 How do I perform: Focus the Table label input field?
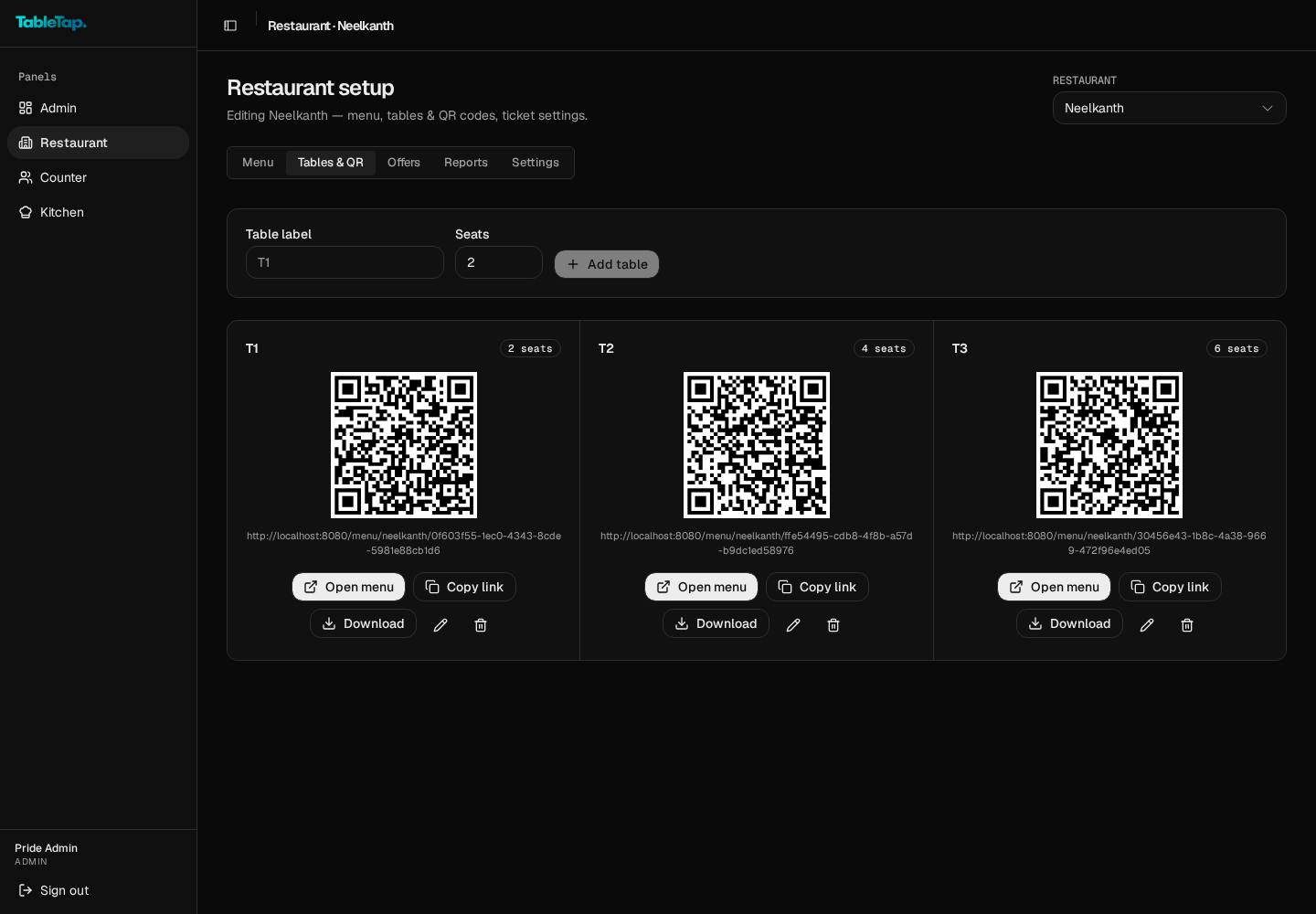tap(345, 262)
